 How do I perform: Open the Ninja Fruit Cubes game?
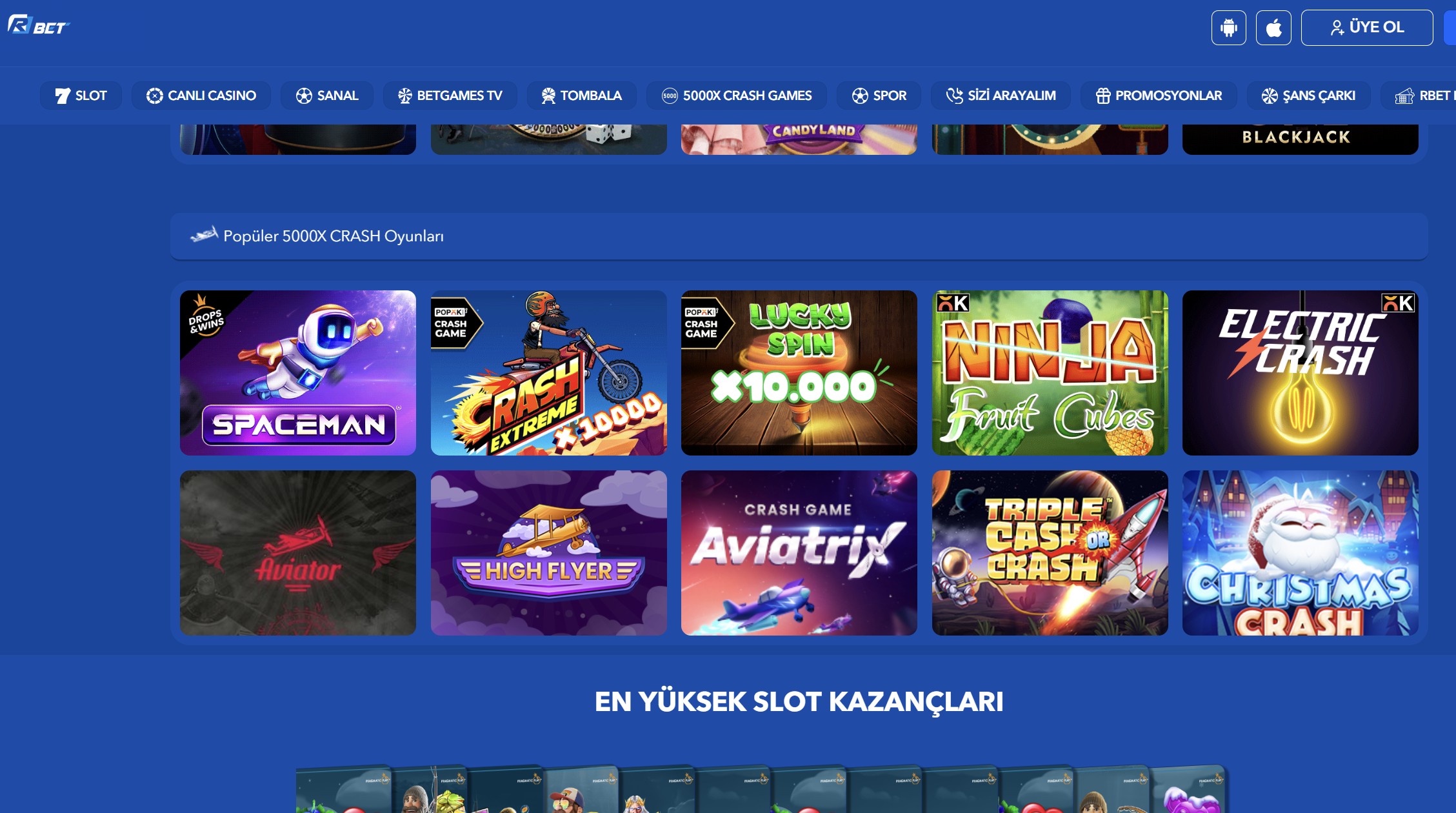coord(1050,373)
